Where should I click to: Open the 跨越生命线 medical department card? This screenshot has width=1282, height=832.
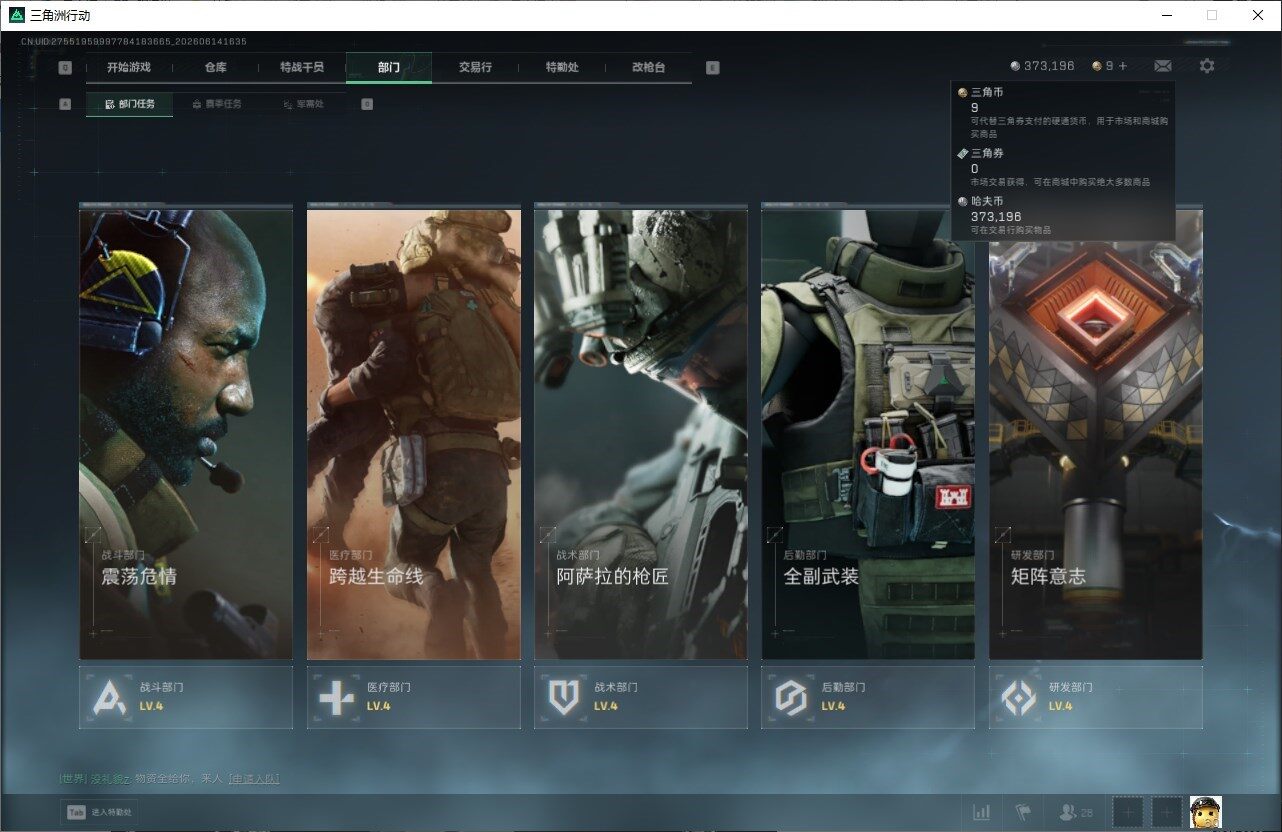click(414, 432)
